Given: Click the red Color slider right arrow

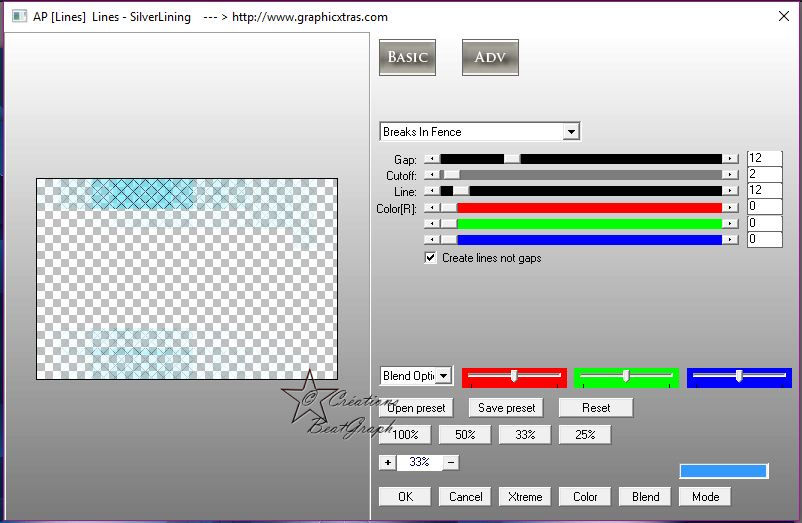Looking at the screenshot, I should tap(730, 208).
